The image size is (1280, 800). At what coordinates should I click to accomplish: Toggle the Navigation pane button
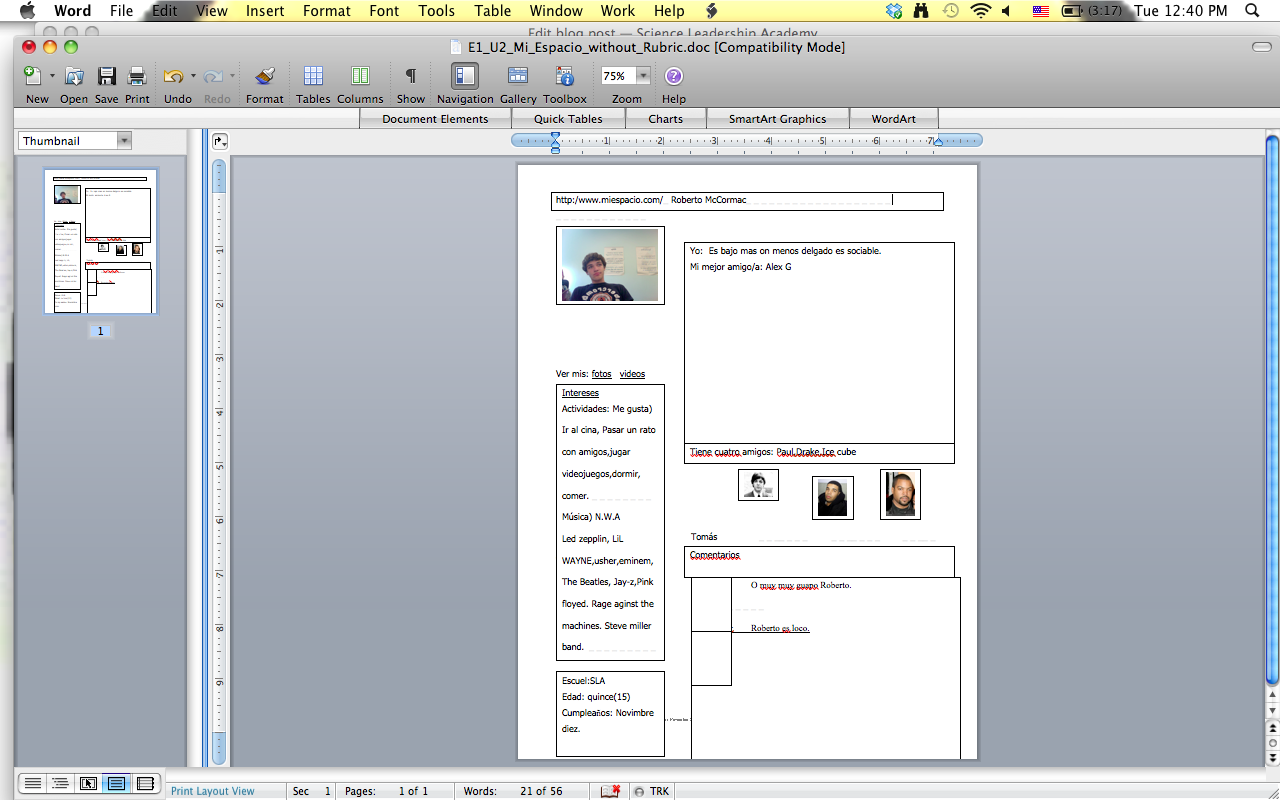(465, 77)
